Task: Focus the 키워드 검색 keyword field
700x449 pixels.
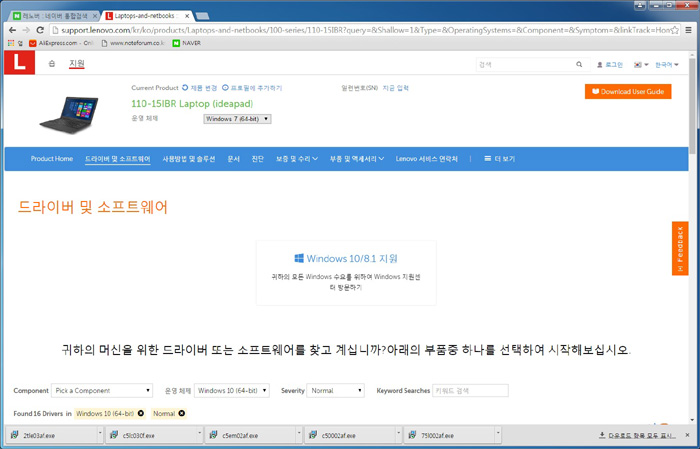Action: click(x=470, y=391)
